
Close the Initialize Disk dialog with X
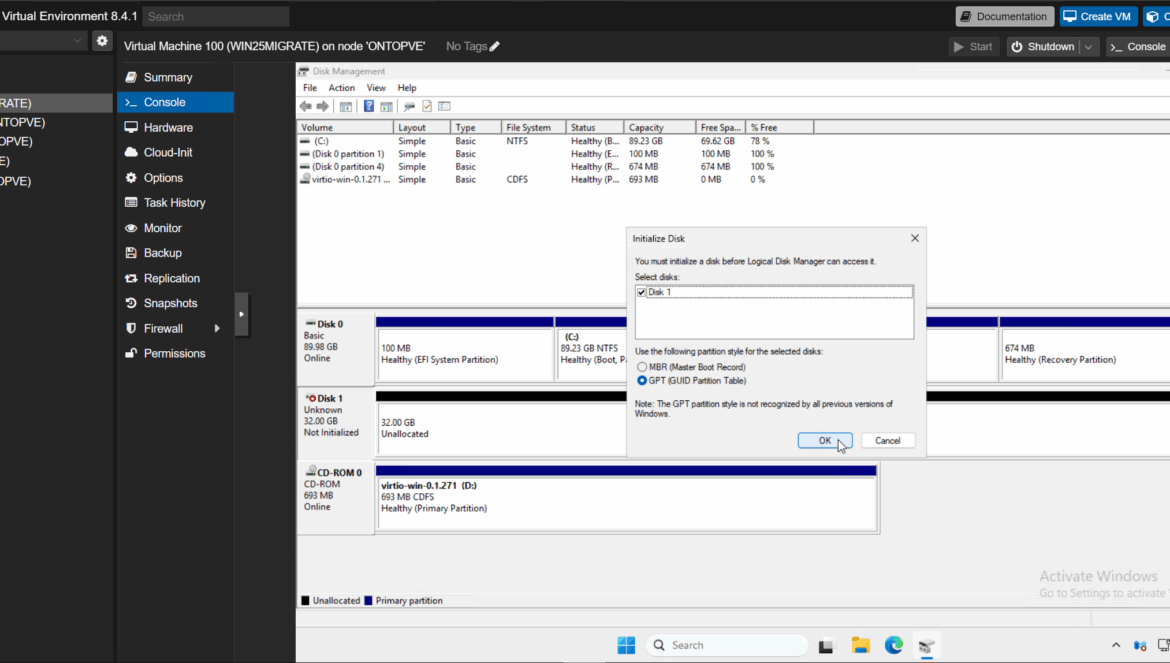pyautogui.click(x=915, y=238)
